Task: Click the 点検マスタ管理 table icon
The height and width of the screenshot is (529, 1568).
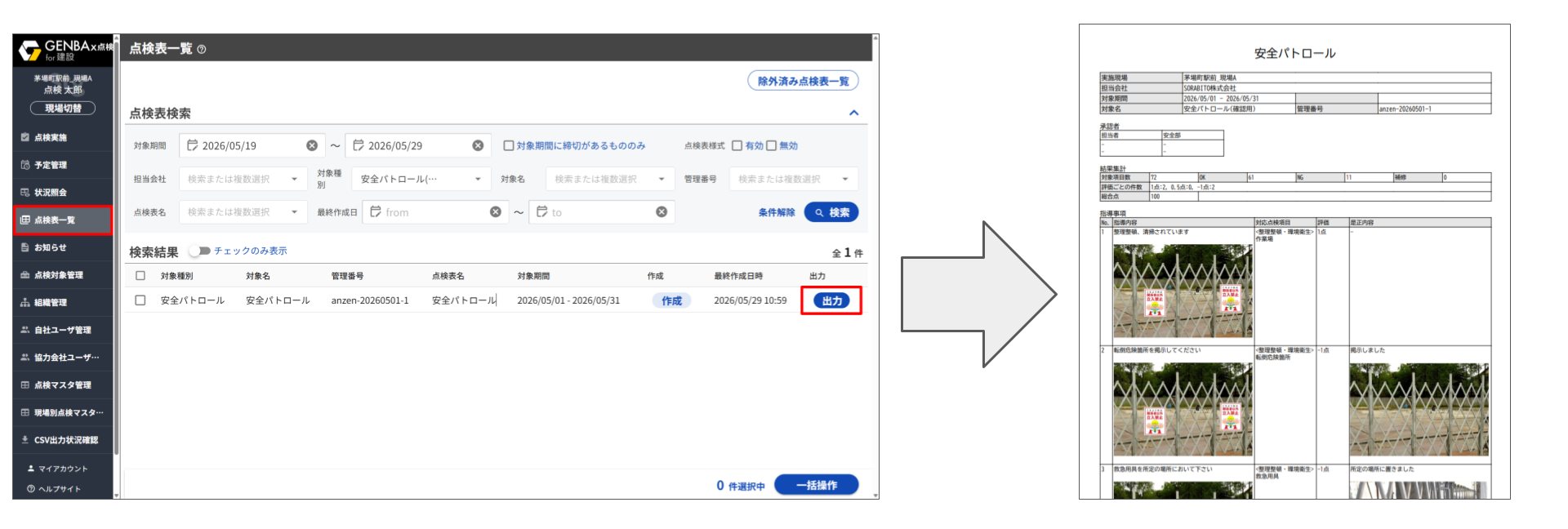Action: [24, 385]
